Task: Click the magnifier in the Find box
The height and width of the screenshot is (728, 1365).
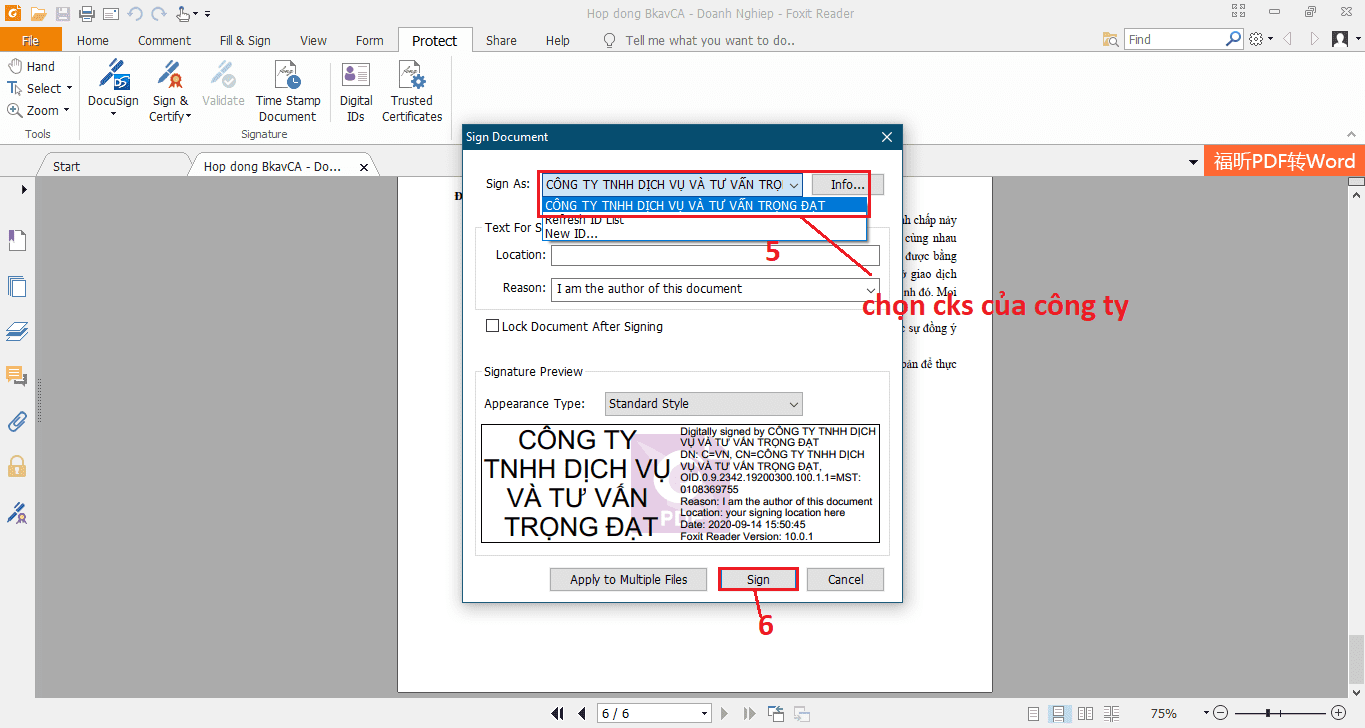Action: 1234,39
